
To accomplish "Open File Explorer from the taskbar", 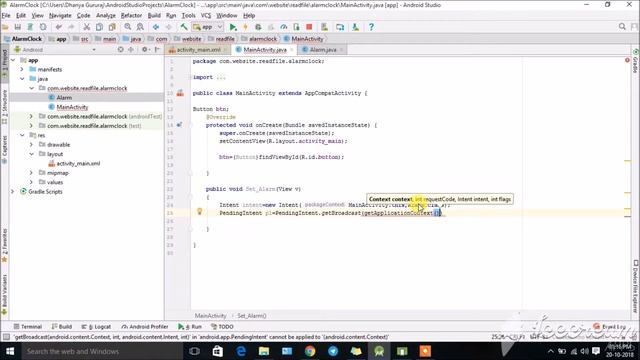I will (x=264, y=351).
